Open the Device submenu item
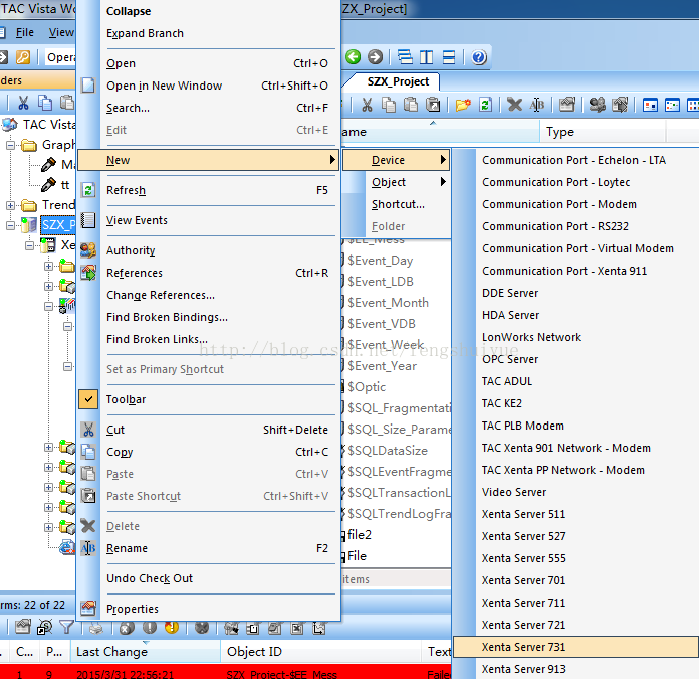Screen dimensions: 699x679 point(396,160)
